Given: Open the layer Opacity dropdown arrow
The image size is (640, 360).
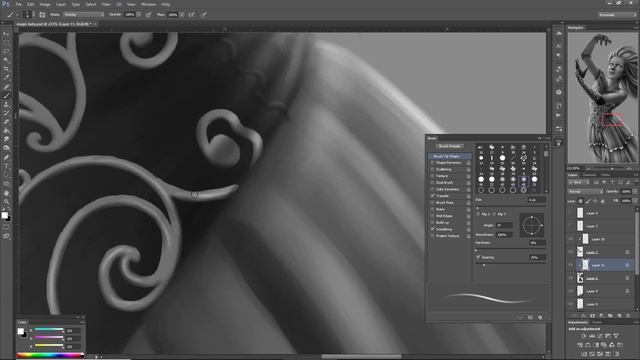Looking at the screenshot, I should click(635, 191).
